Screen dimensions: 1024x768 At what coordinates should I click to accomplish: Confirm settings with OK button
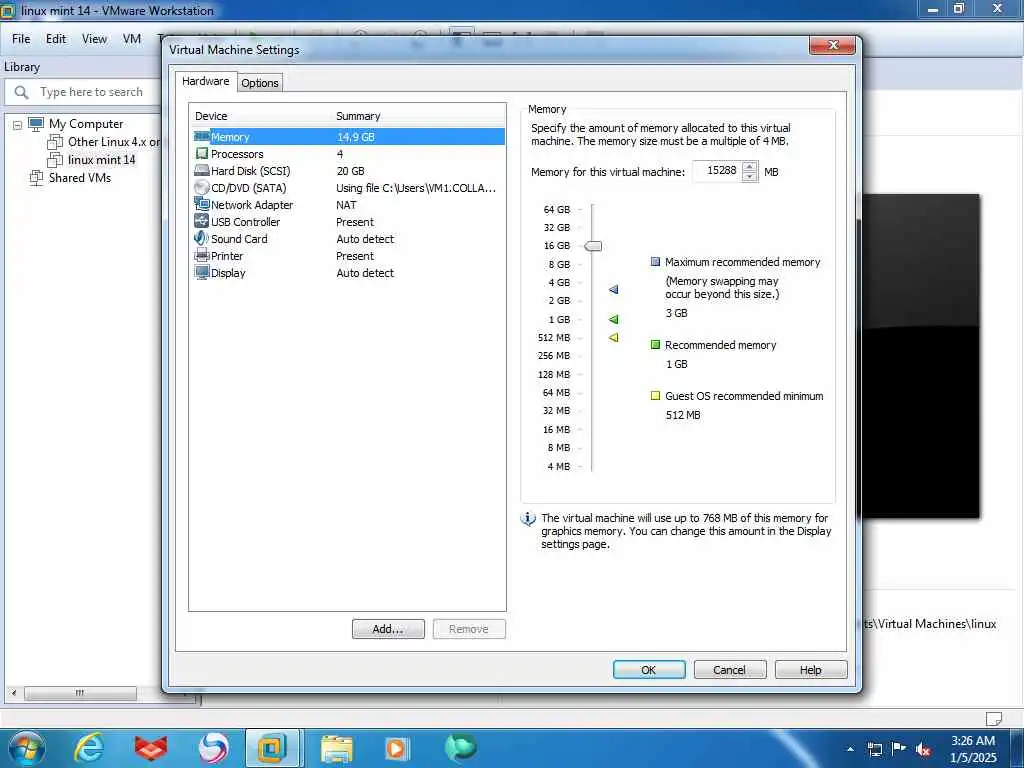coord(648,669)
